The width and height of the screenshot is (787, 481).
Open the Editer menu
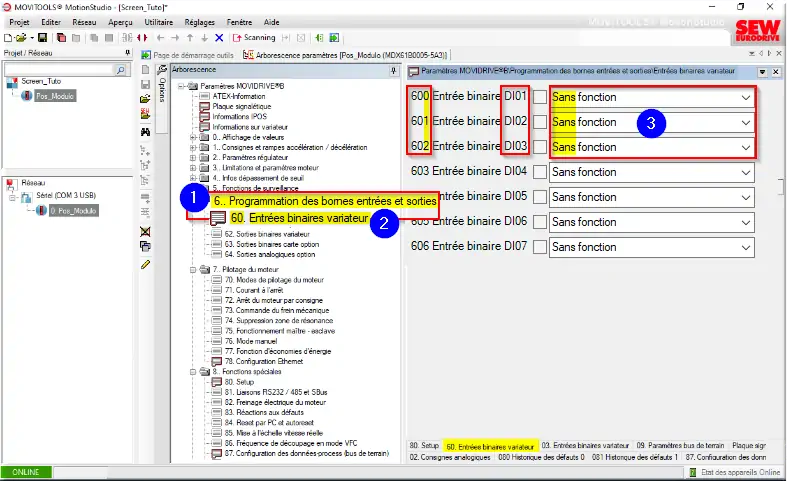pos(51,22)
